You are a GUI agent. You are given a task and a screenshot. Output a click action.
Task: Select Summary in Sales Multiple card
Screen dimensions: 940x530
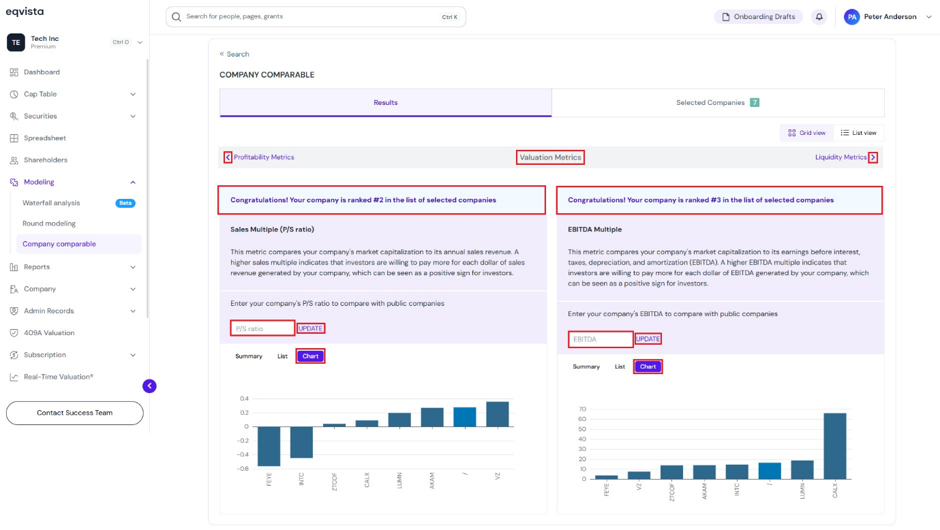click(249, 356)
